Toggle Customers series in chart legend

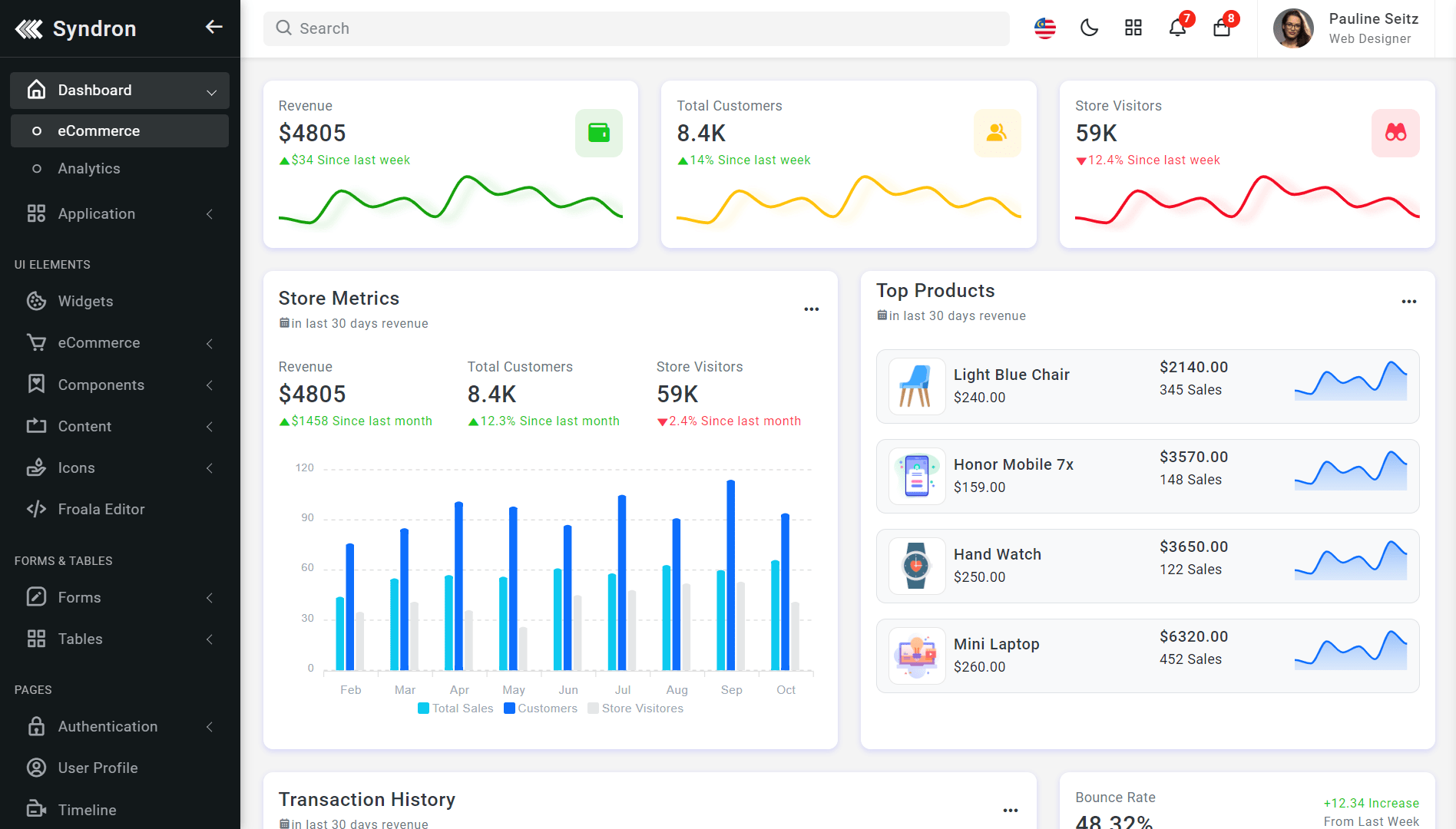tap(541, 708)
